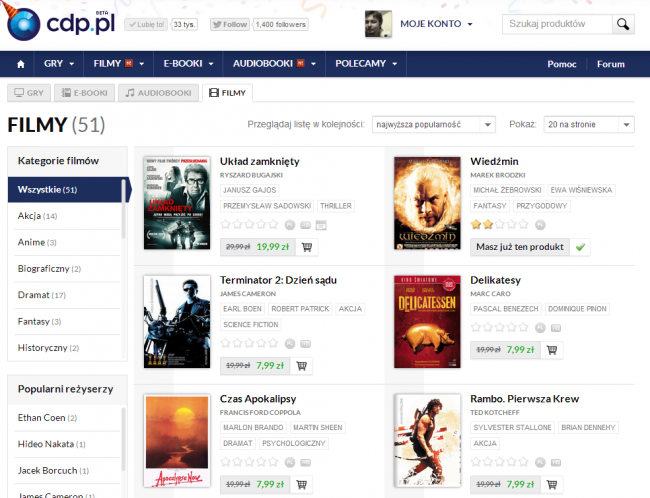
Task: Add Delikatesy to cart
Action: click(x=552, y=350)
